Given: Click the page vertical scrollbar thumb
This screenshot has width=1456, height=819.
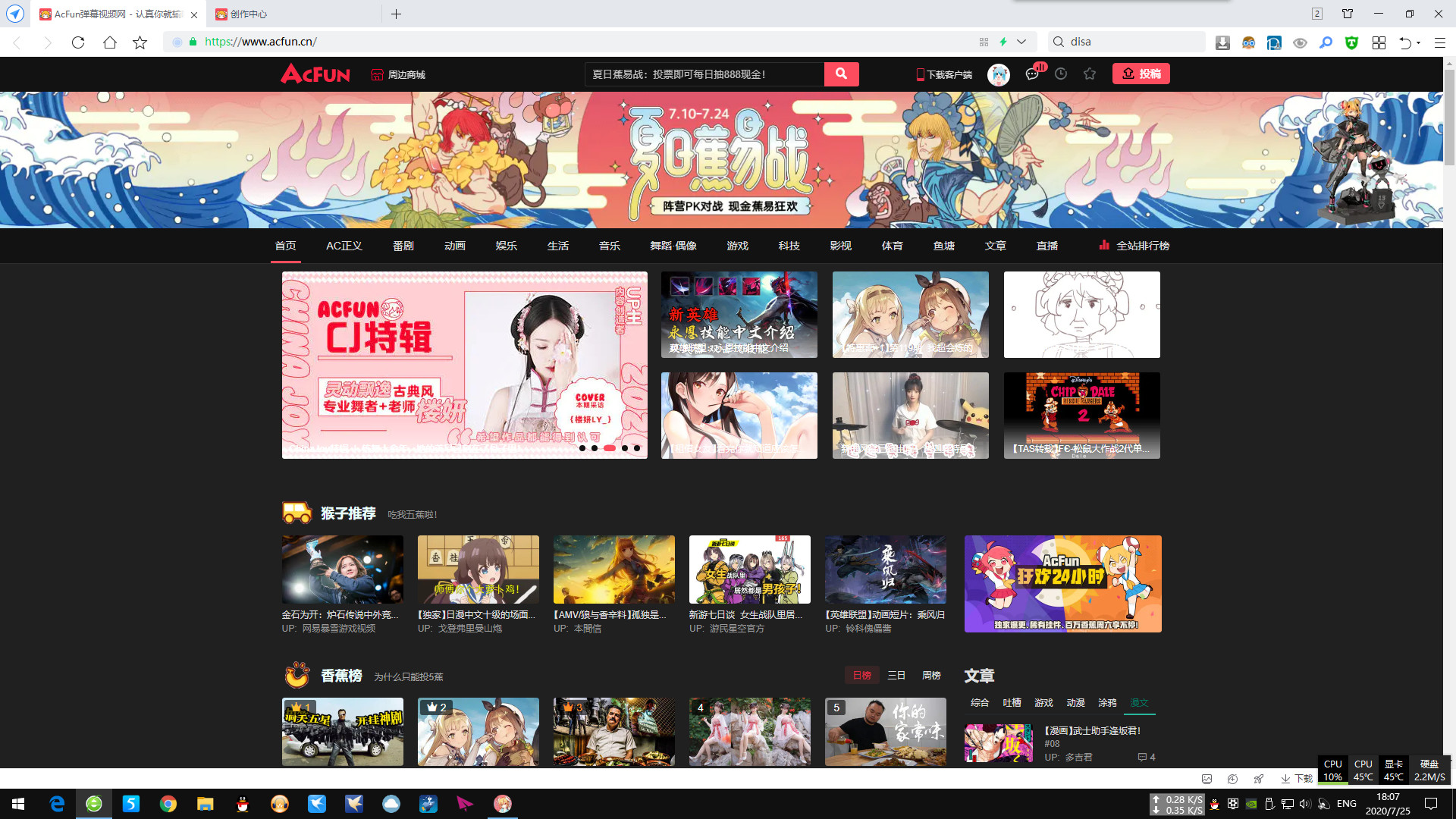Looking at the screenshot, I should coord(1449,118).
